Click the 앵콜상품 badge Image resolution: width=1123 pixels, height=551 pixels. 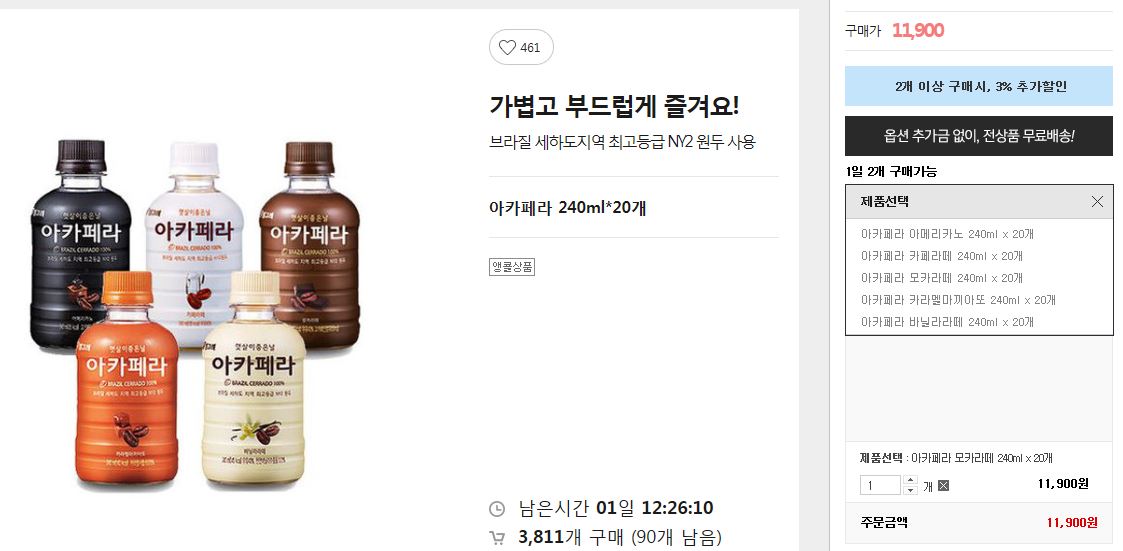click(512, 267)
